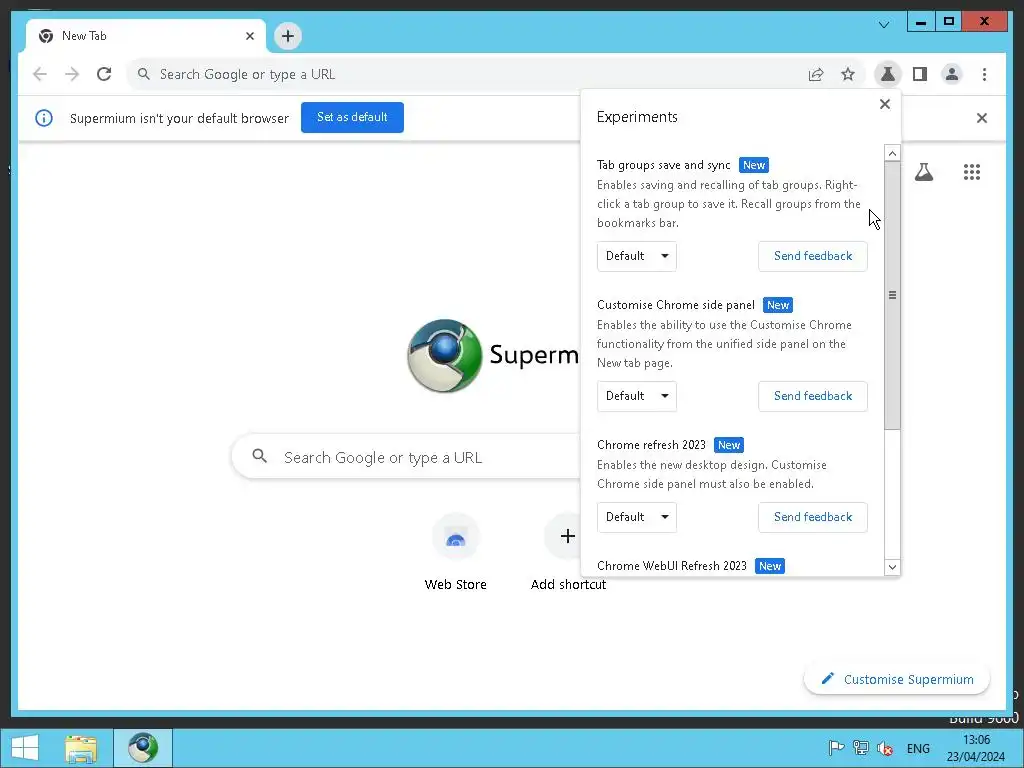
Task: Toggle the side panel icon
Action: click(920, 74)
